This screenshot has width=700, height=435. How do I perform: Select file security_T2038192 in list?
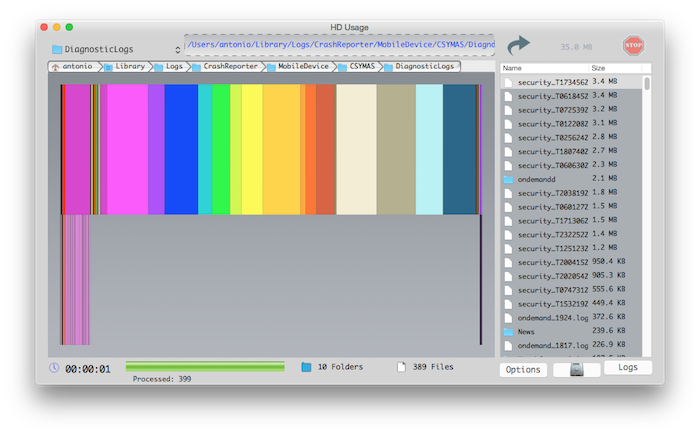click(571, 193)
